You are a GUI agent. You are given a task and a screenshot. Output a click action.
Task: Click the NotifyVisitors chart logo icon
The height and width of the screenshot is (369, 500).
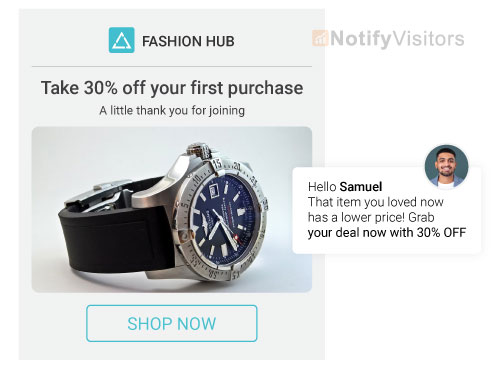[x=320, y=38]
